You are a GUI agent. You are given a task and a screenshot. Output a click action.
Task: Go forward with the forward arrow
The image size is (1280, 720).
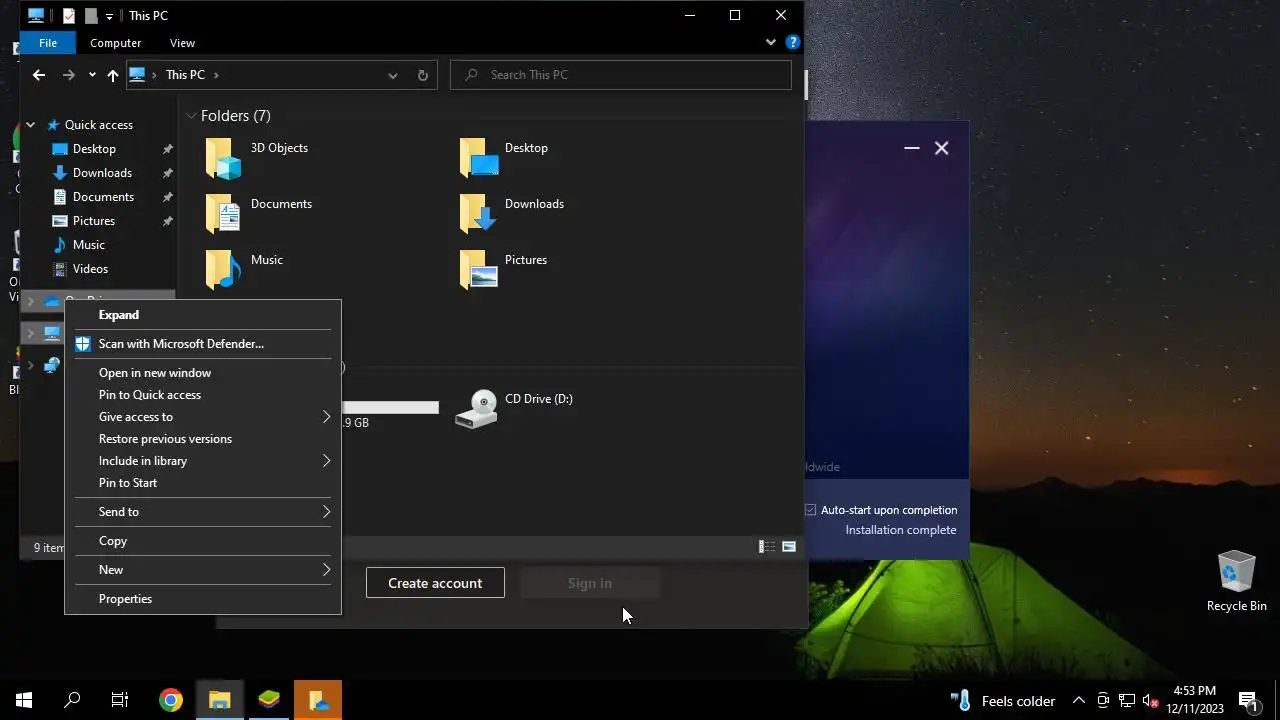pos(68,75)
